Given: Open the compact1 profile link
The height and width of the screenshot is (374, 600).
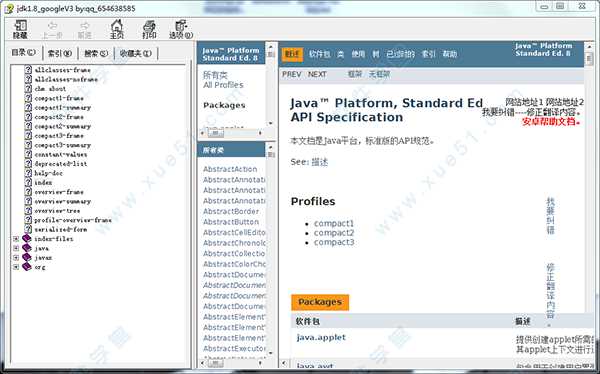Looking at the screenshot, I should [x=334, y=224].
